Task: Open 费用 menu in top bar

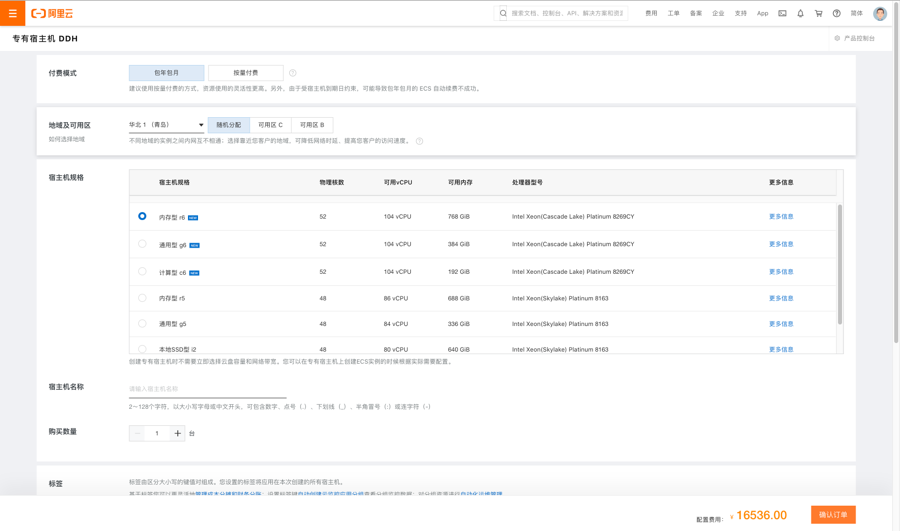Action: (x=651, y=13)
